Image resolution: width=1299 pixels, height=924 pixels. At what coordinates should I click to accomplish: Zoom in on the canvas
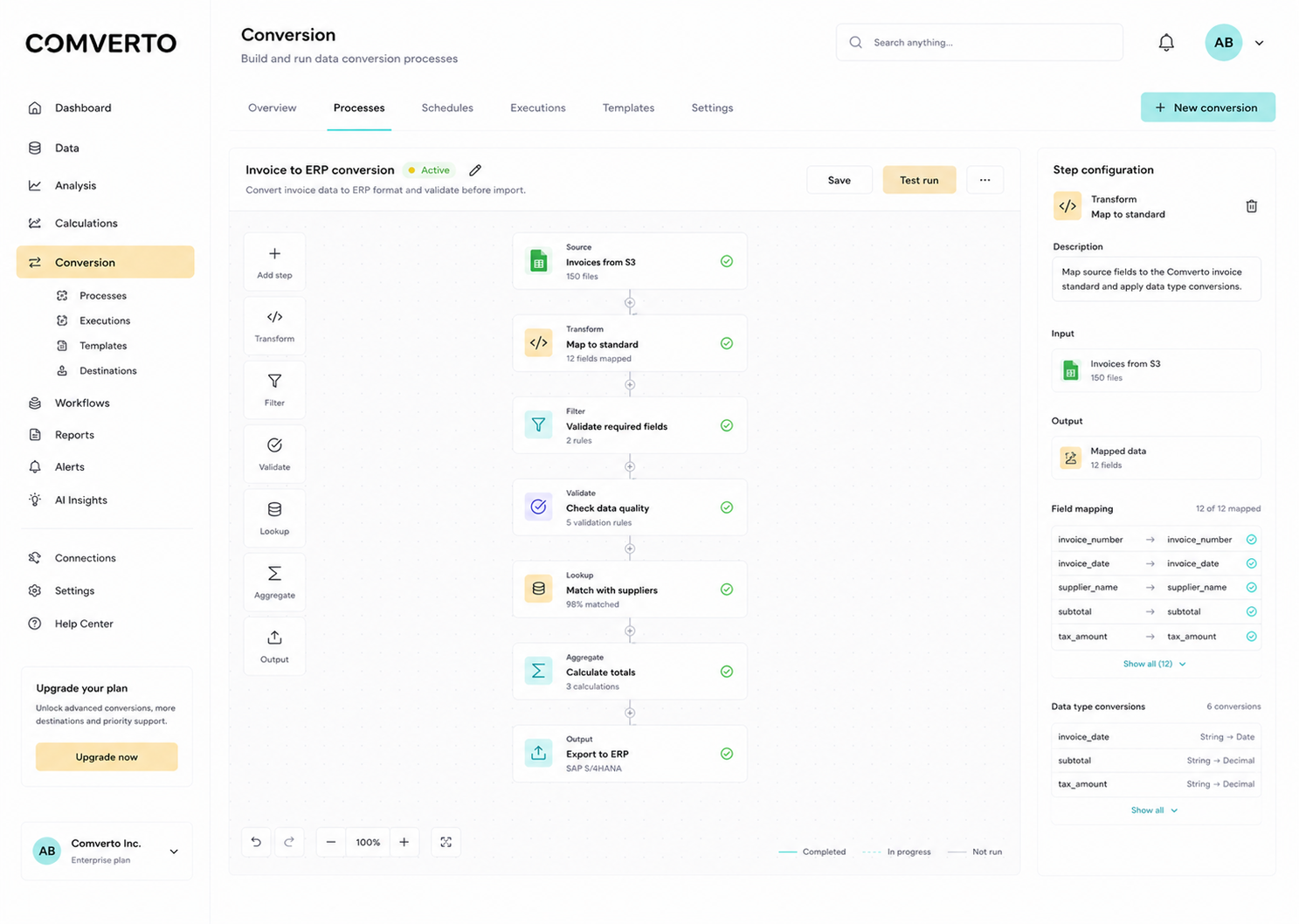coord(404,842)
